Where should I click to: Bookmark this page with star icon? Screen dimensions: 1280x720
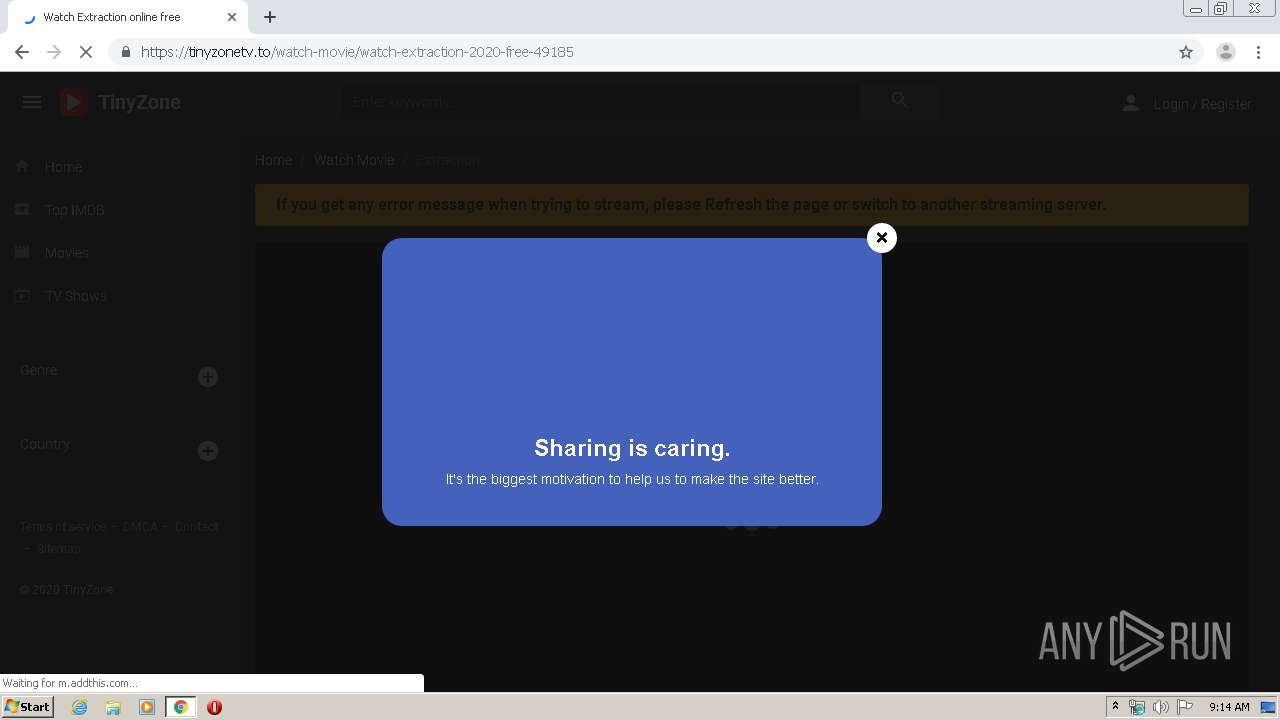tap(1186, 52)
